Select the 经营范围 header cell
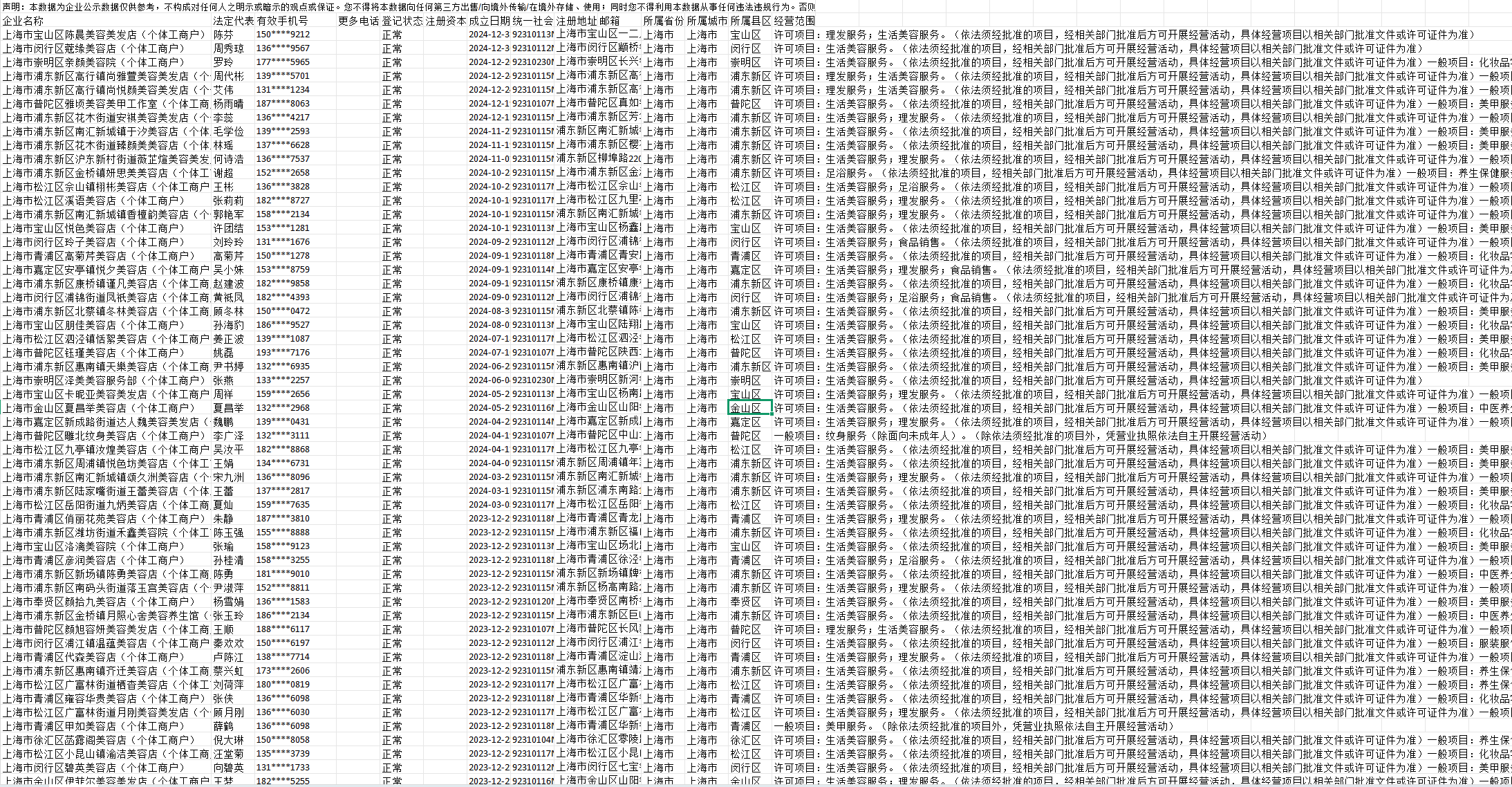The width and height of the screenshot is (1512, 787). tap(794, 21)
